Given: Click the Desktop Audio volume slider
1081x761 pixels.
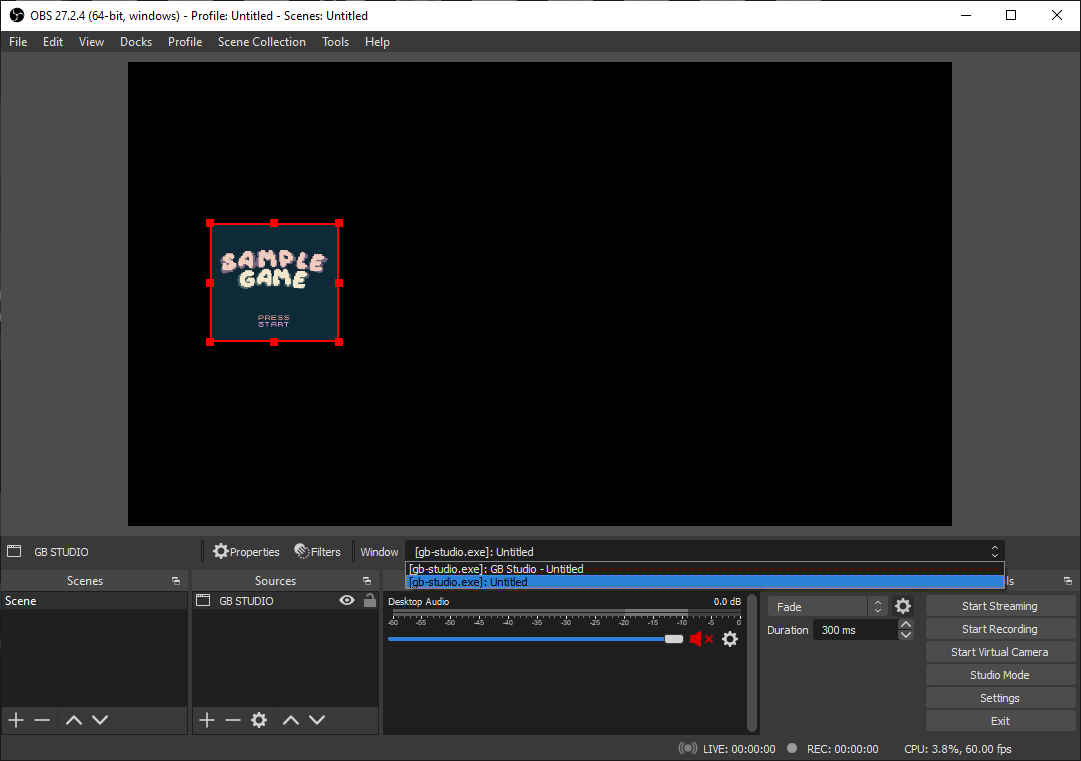Looking at the screenshot, I should (530, 639).
